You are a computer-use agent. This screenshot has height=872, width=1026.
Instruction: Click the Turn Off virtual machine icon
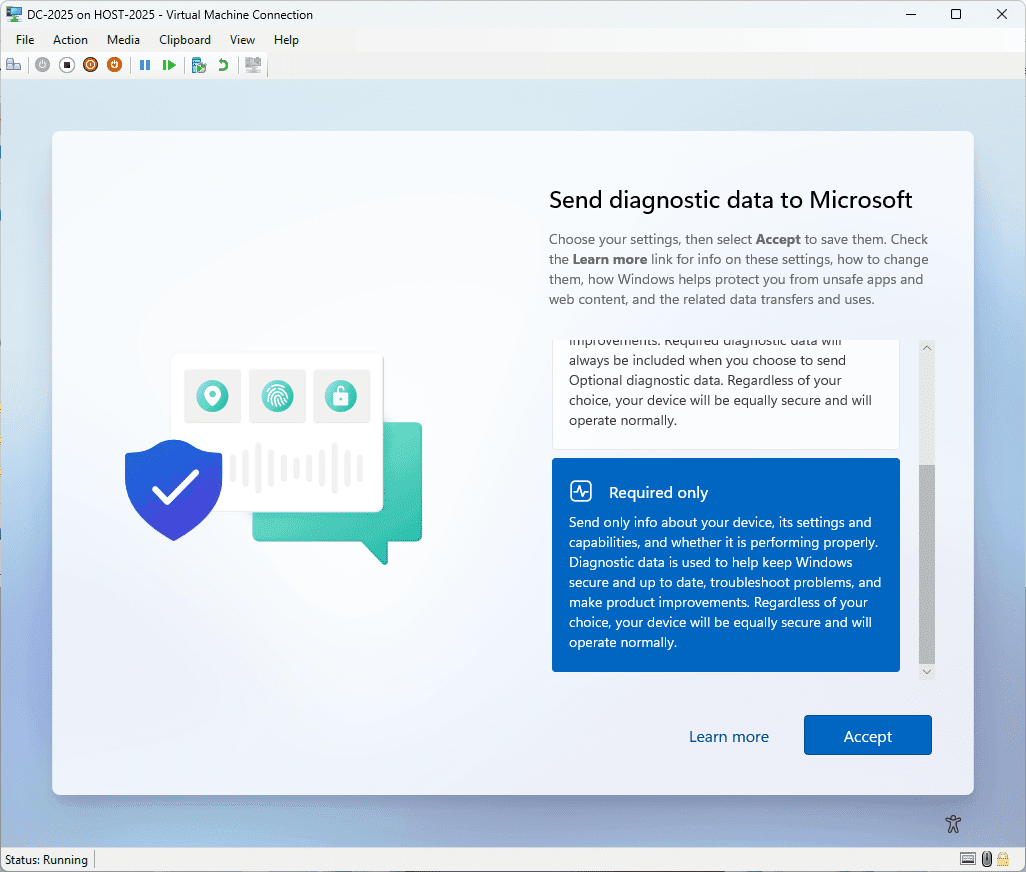tap(66, 64)
